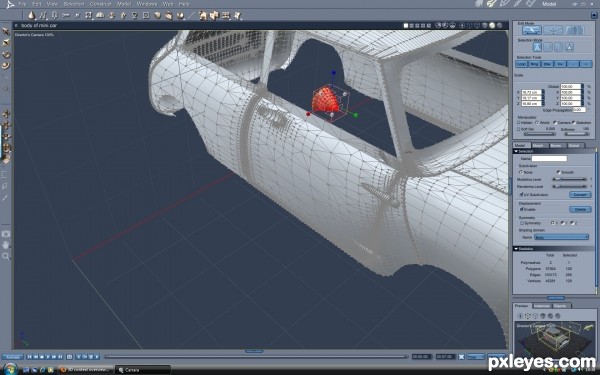Toggle the Symmetry checkbox
Image resolution: width=600 pixels, height=375 pixels.
tap(521, 223)
